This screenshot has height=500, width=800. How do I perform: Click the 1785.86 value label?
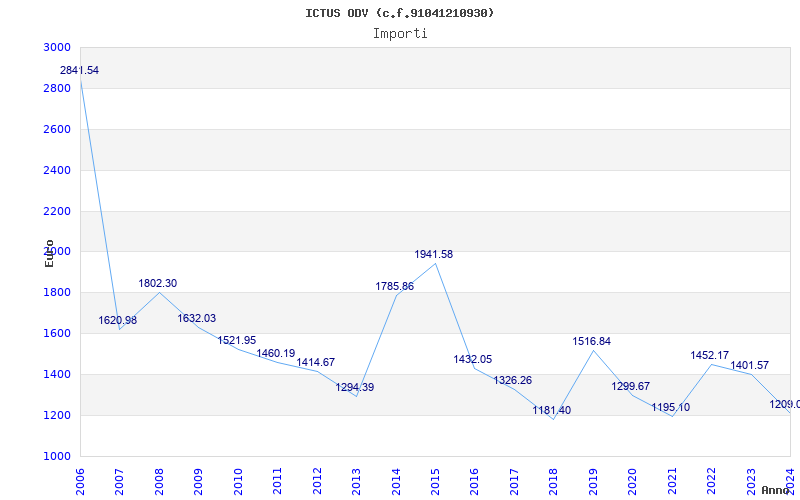click(395, 286)
